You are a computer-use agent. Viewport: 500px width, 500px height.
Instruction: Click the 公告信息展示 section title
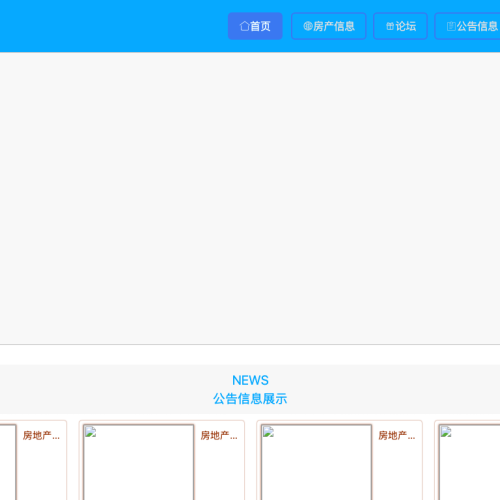pyautogui.click(x=250, y=399)
